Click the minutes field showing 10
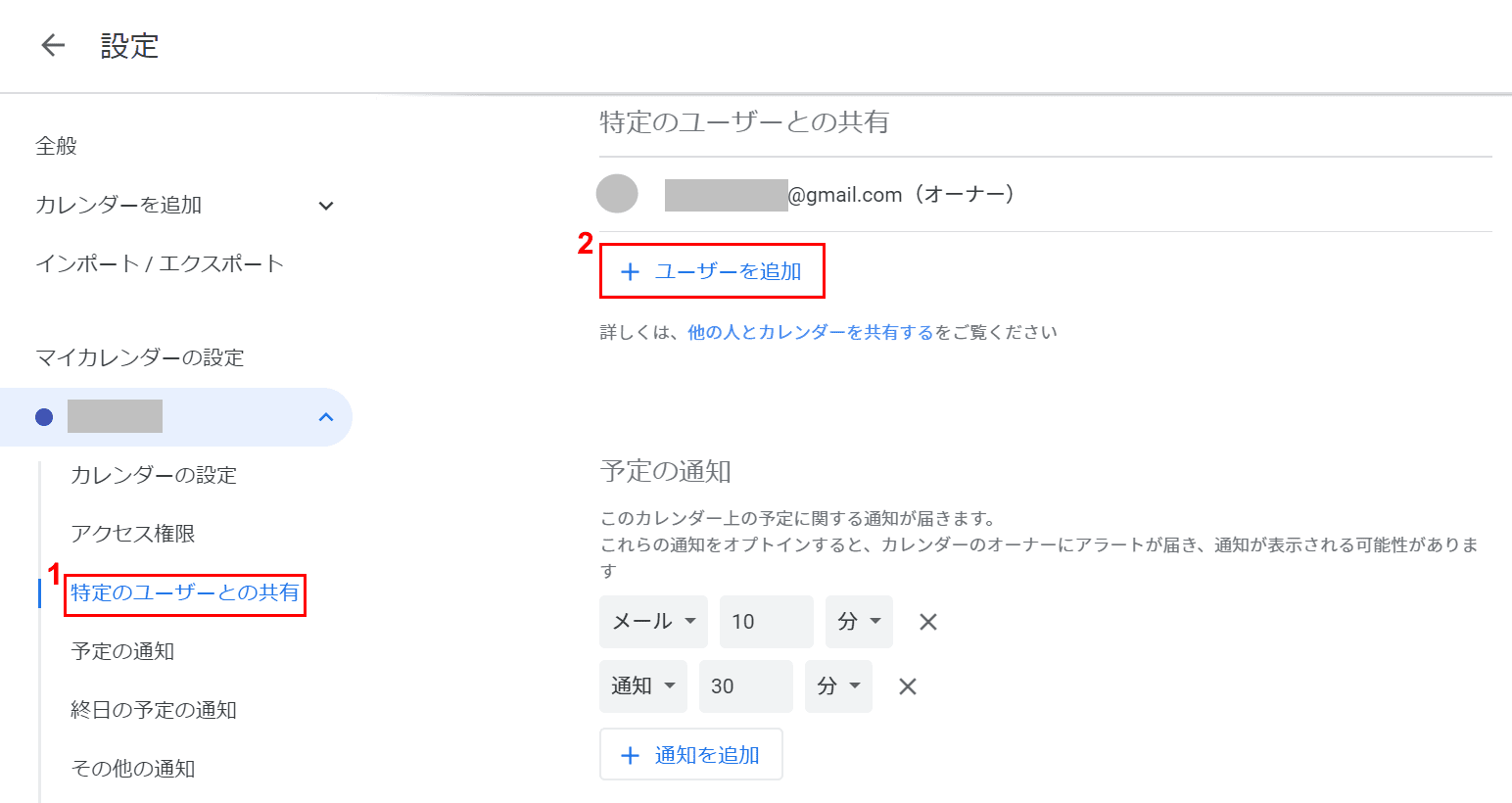The width and height of the screenshot is (1512, 803). point(767,622)
